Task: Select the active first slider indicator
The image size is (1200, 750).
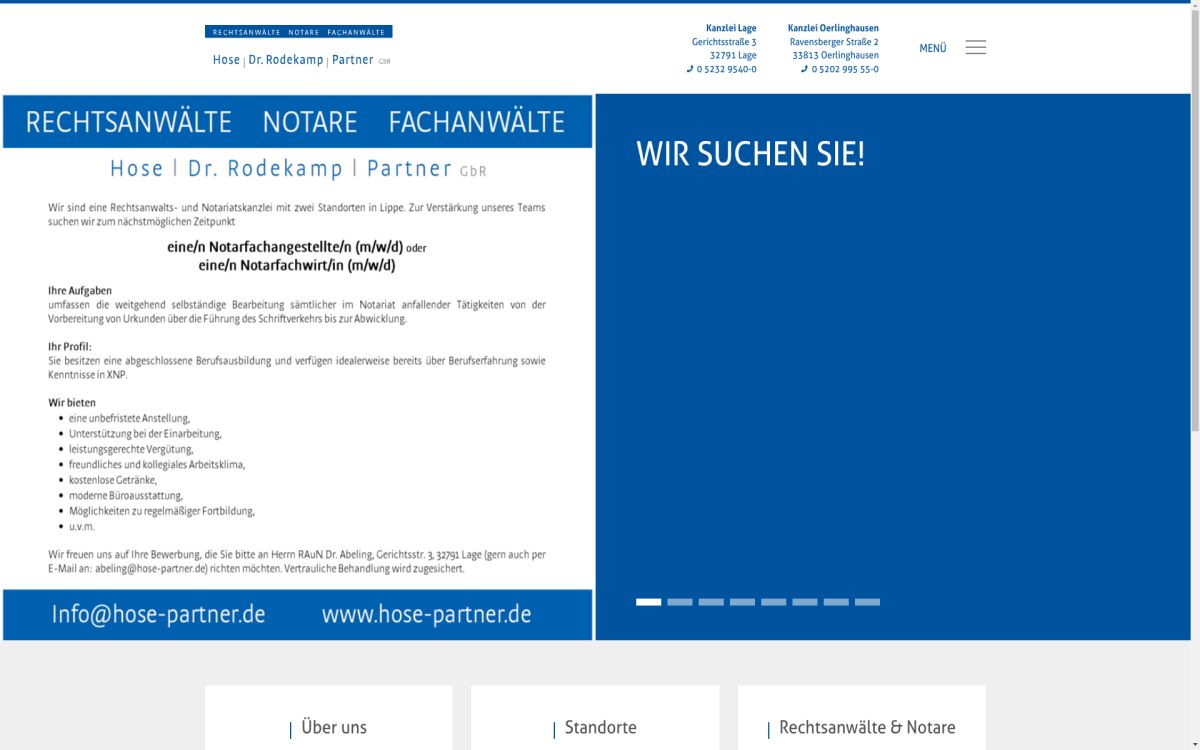Action: [649, 602]
